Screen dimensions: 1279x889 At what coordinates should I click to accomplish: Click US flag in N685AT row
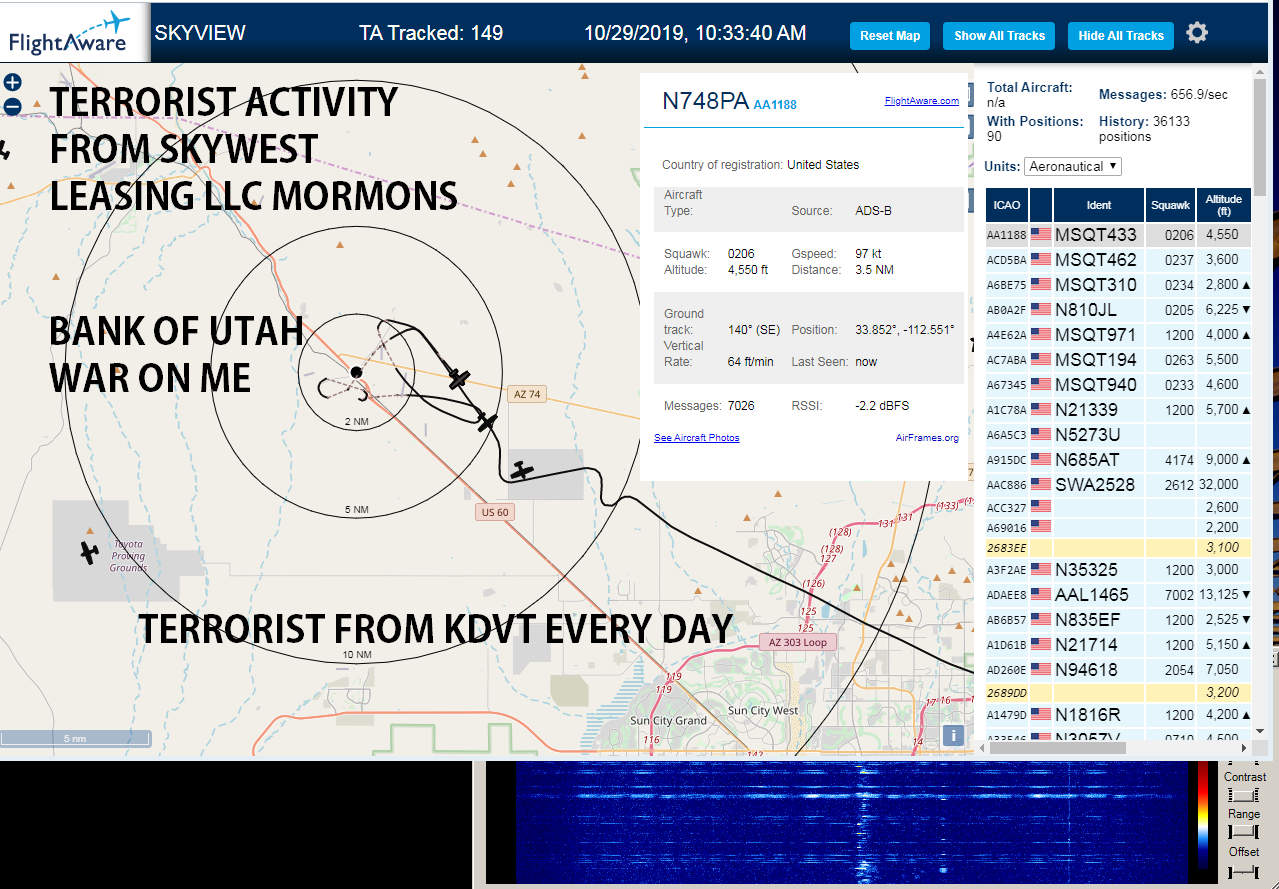pyautogui.click(x=1041, y=460)
